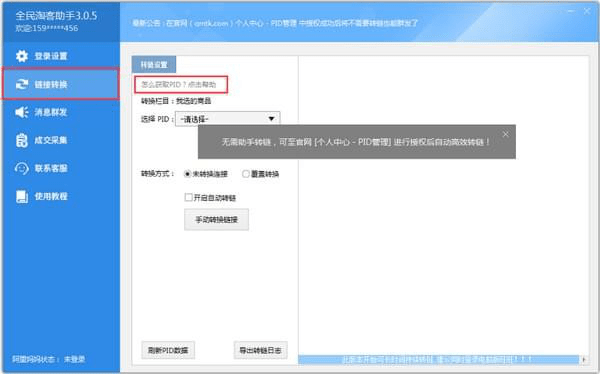Minimize the 全民淘客助手 window
The image size is (600, 374).
click(x=572, y=11)
